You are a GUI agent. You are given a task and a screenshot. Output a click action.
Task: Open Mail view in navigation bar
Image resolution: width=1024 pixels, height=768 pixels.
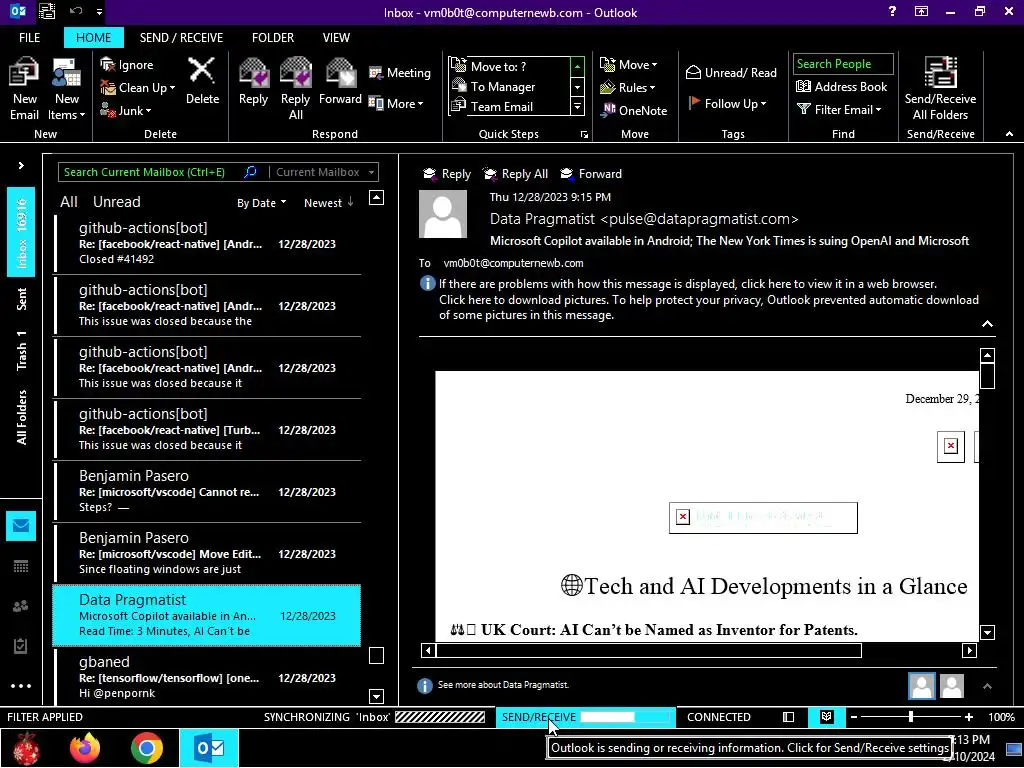(21, 526)
